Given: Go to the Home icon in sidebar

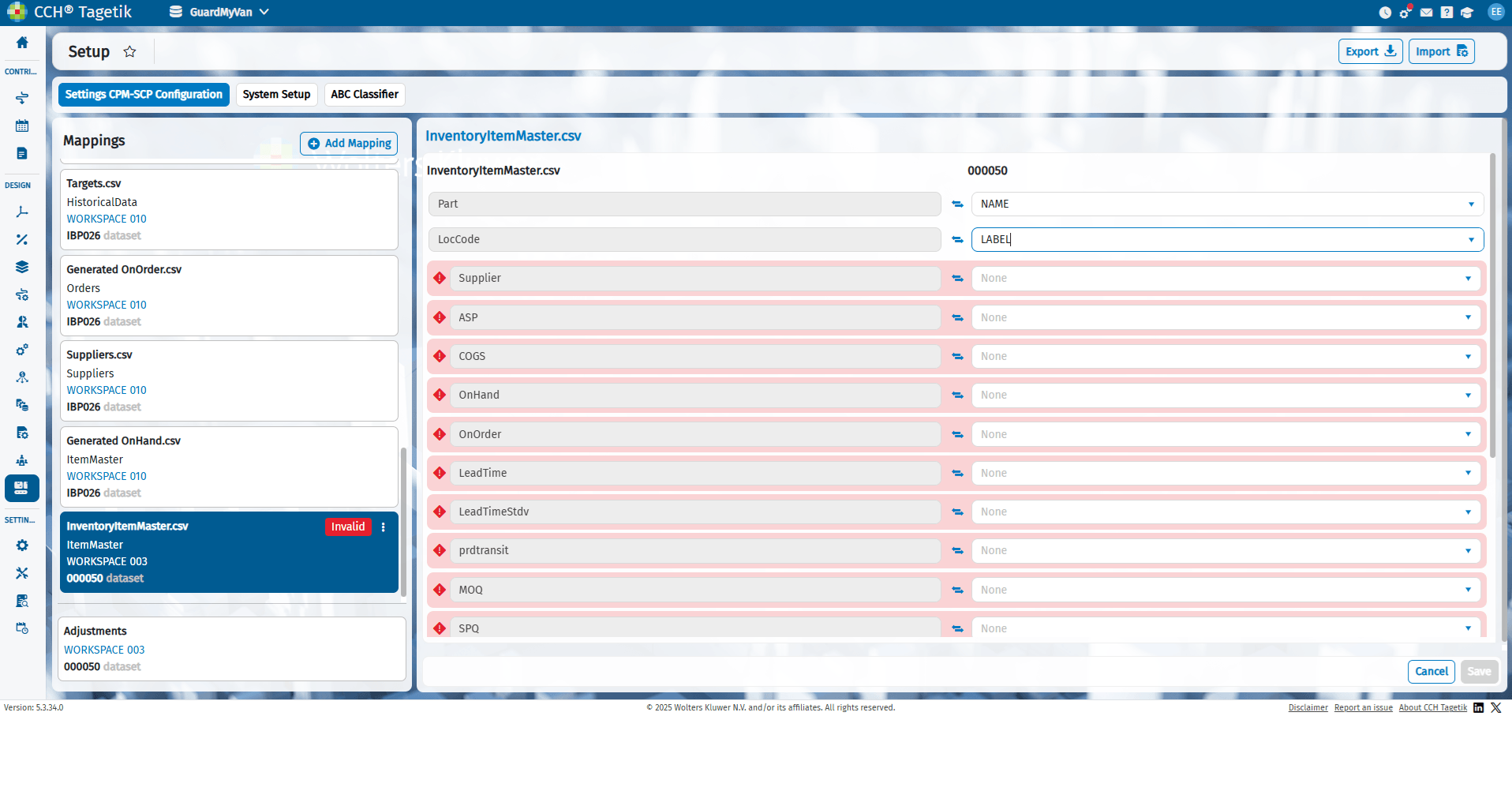Looking at the screenshot, I should coord(22,43).
